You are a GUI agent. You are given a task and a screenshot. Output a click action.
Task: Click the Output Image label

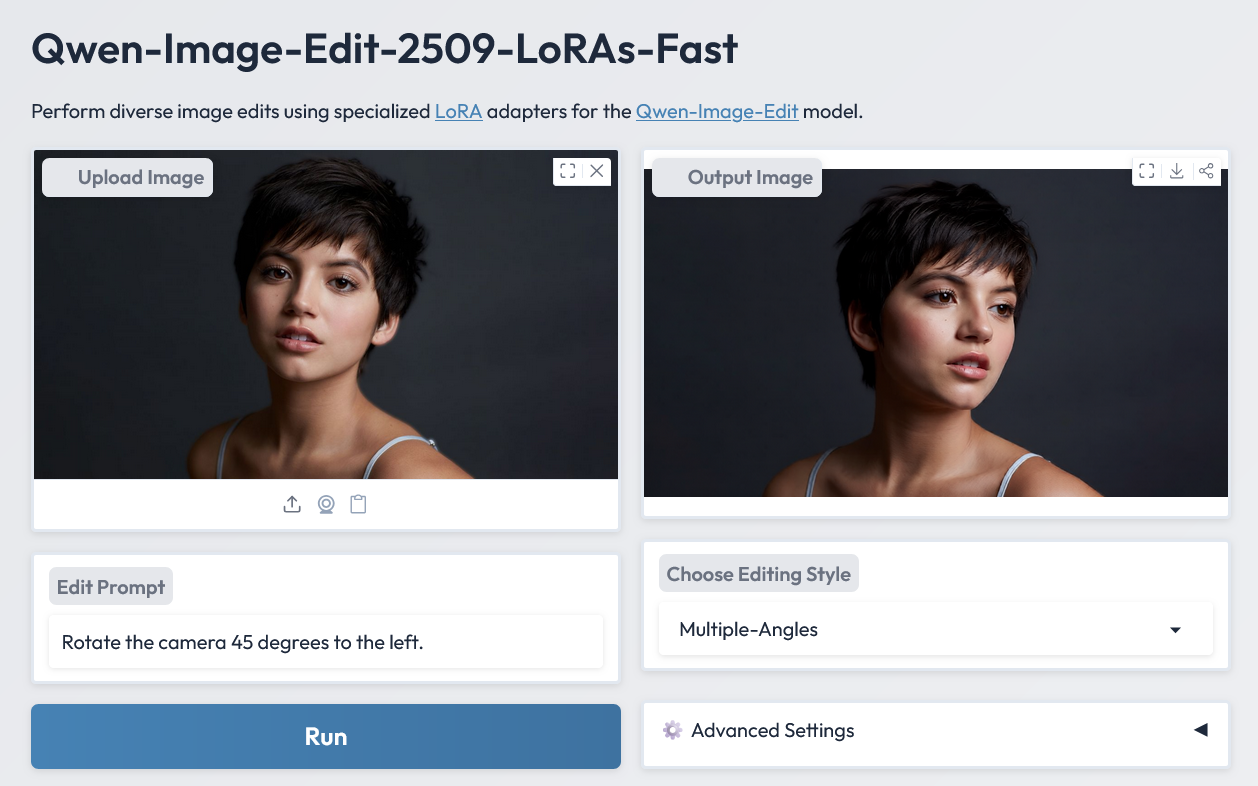point(737,178)
